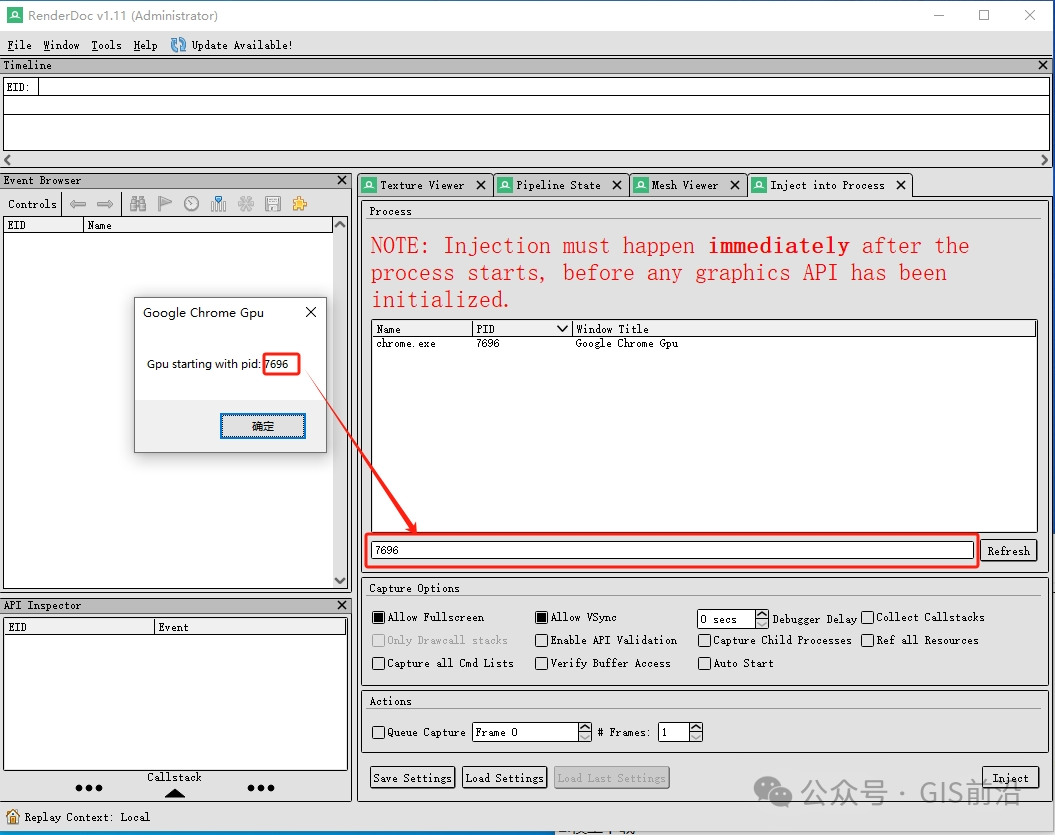The width and height of the screenshot is (1055, 835).
Task: Open the Help menu
Action: click(145, 45)
